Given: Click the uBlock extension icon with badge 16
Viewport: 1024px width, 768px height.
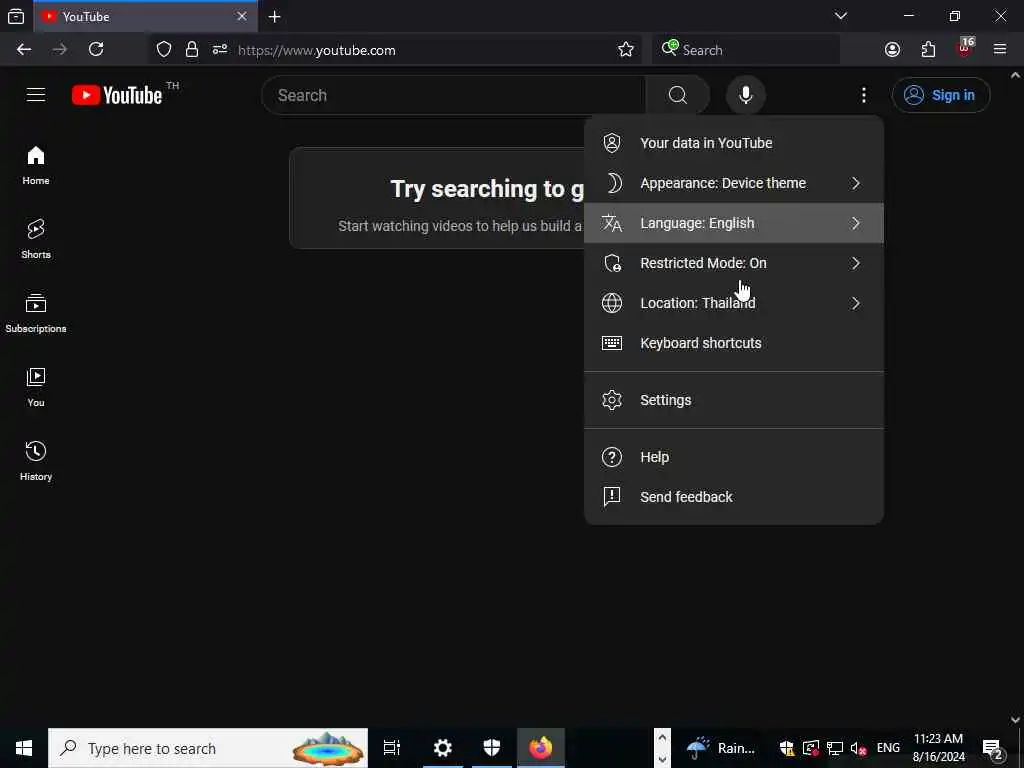Looking at the screenshot, I should (x=965, y=48).
